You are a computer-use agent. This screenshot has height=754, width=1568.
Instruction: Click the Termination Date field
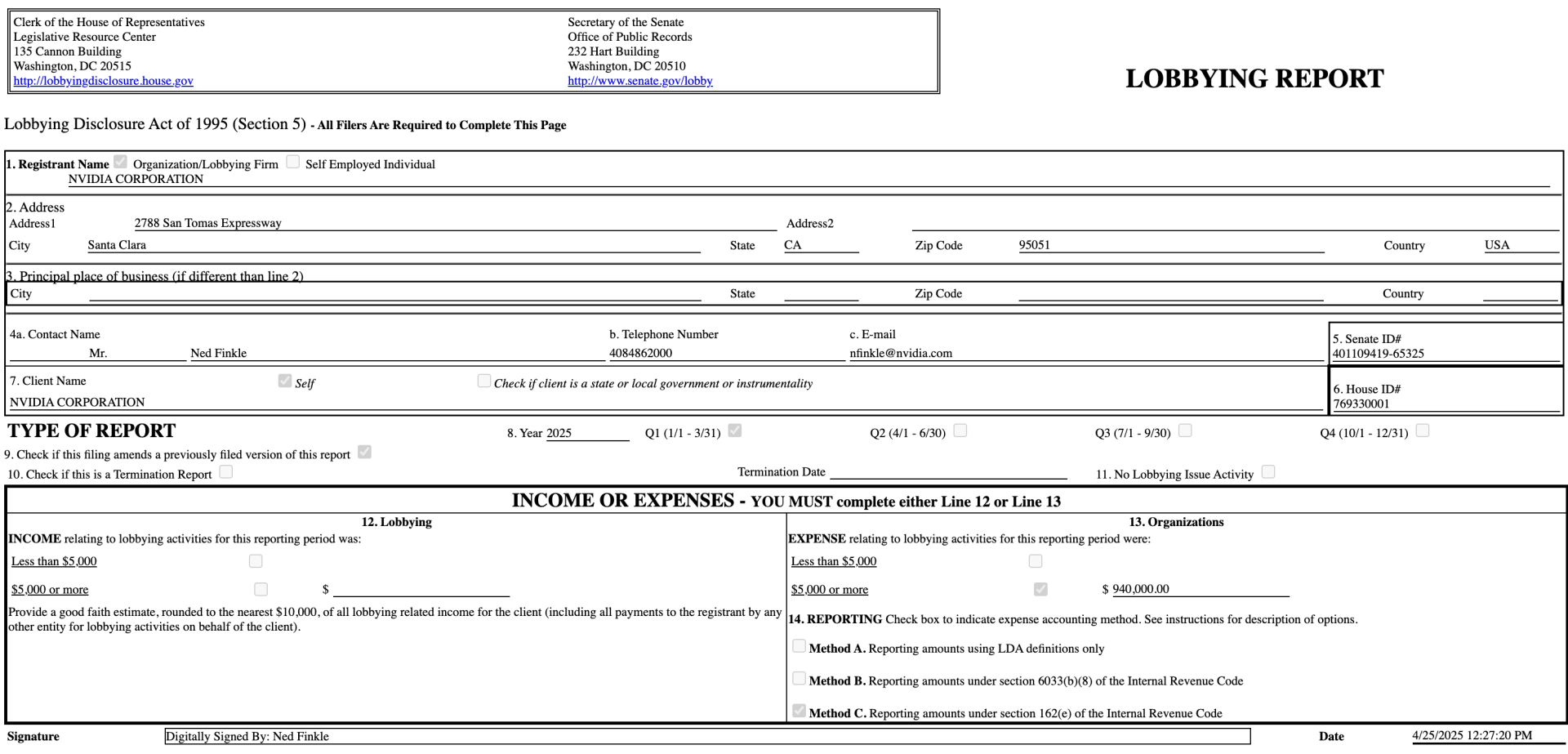(x=948, y=471)
